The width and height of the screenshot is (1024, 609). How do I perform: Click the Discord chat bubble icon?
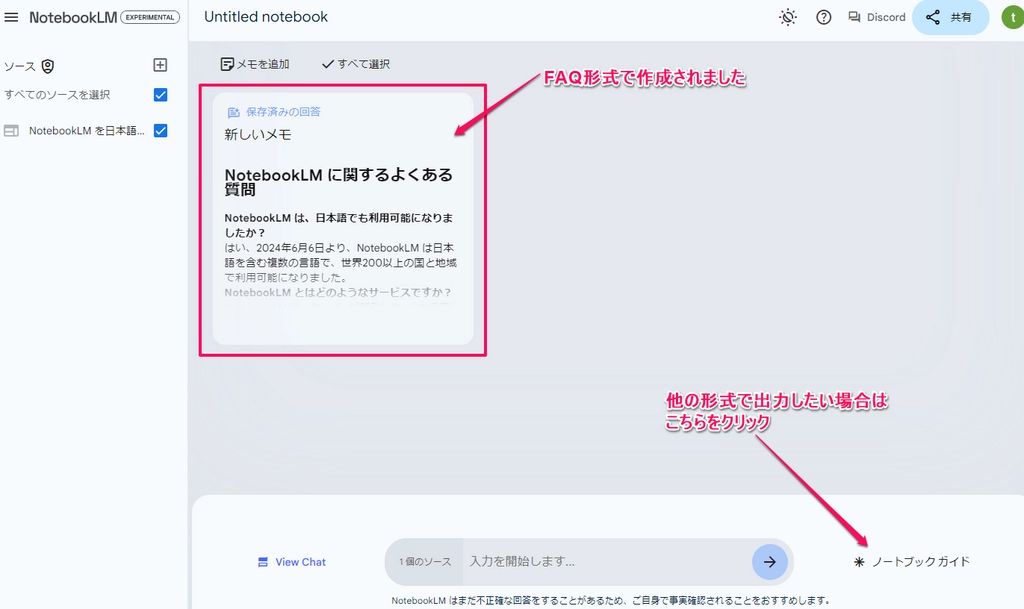[x=854, y=18]
